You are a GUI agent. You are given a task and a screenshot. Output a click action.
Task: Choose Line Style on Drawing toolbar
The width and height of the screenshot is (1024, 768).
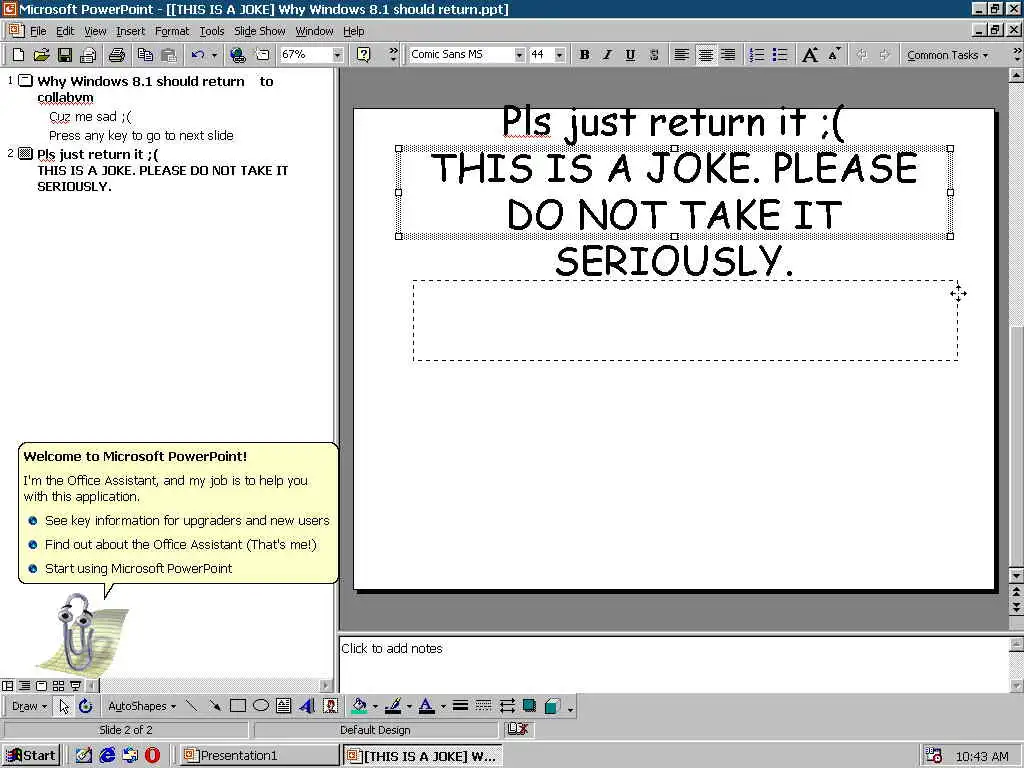(x=460, y=706)
